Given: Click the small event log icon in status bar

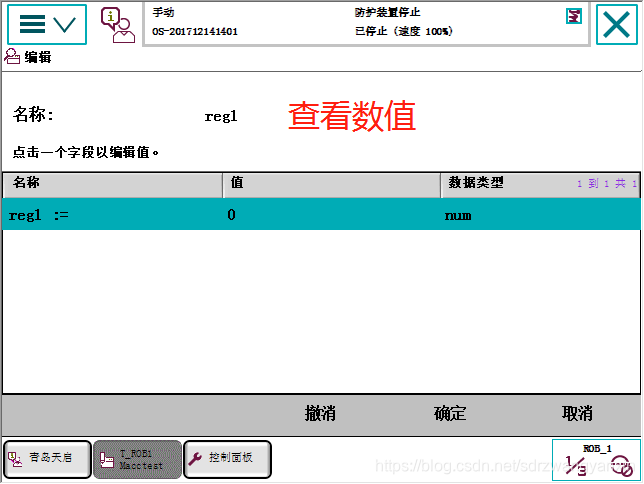Looking at the screenshot, I should tap(574, 16).
